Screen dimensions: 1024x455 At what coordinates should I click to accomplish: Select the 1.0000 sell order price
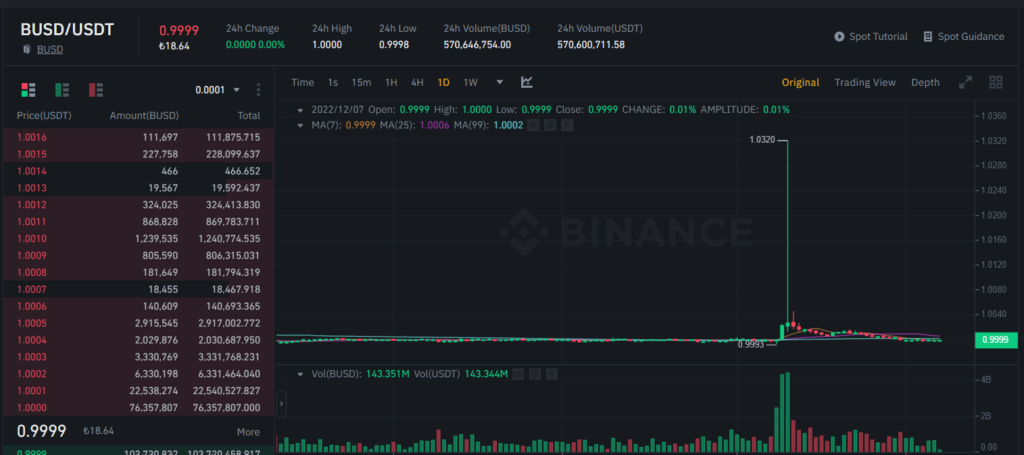33,407
